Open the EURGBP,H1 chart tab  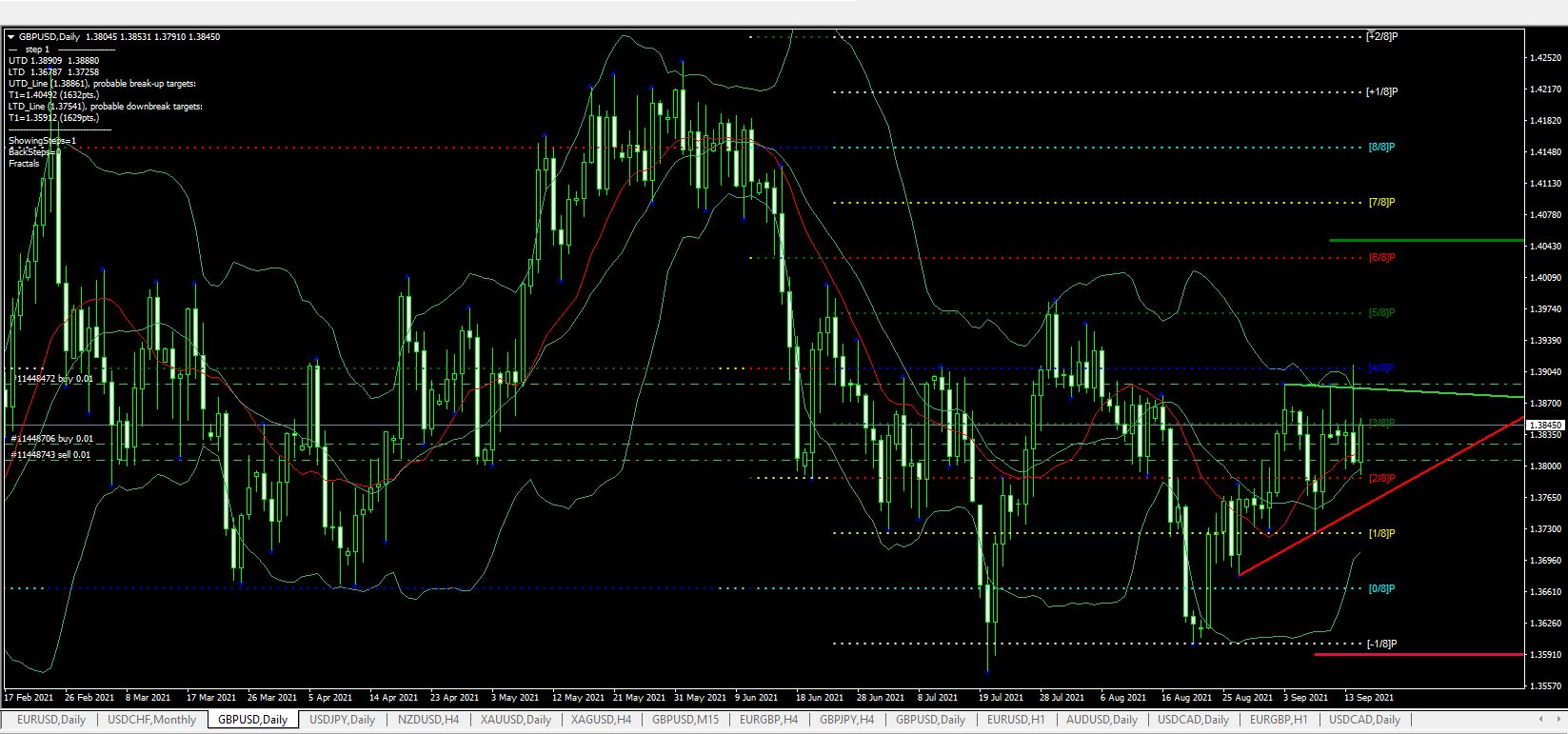(x=1279, y=720)
